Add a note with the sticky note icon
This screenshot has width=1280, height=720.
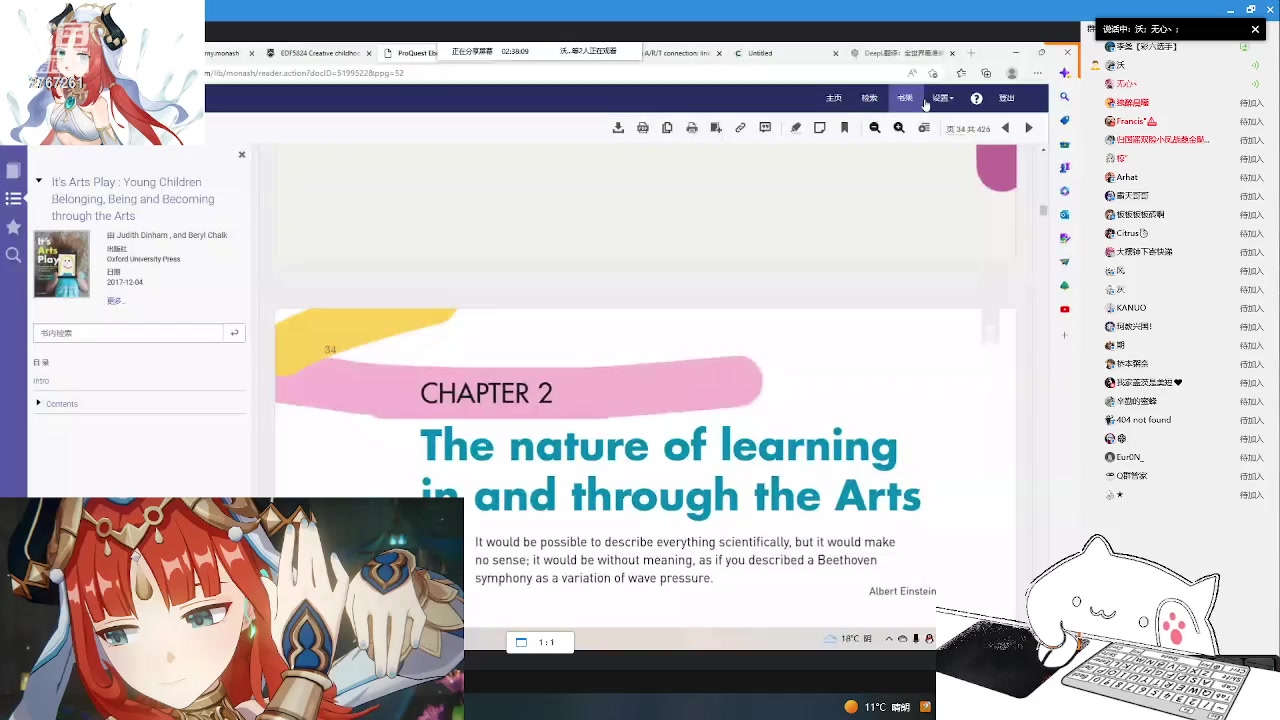(820, 128)
